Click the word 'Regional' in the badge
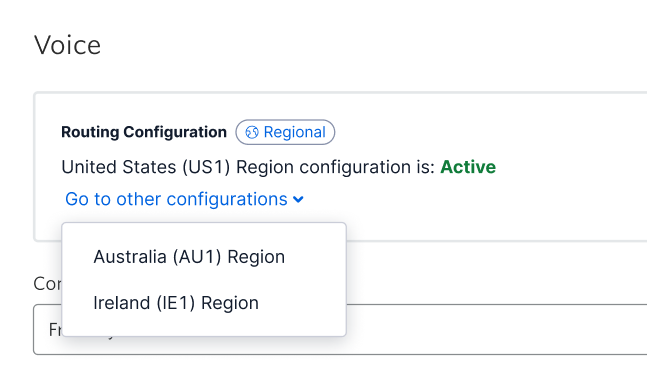Image resolution: width=647 pixels, height=368 pixels. [x=295, y=132]
